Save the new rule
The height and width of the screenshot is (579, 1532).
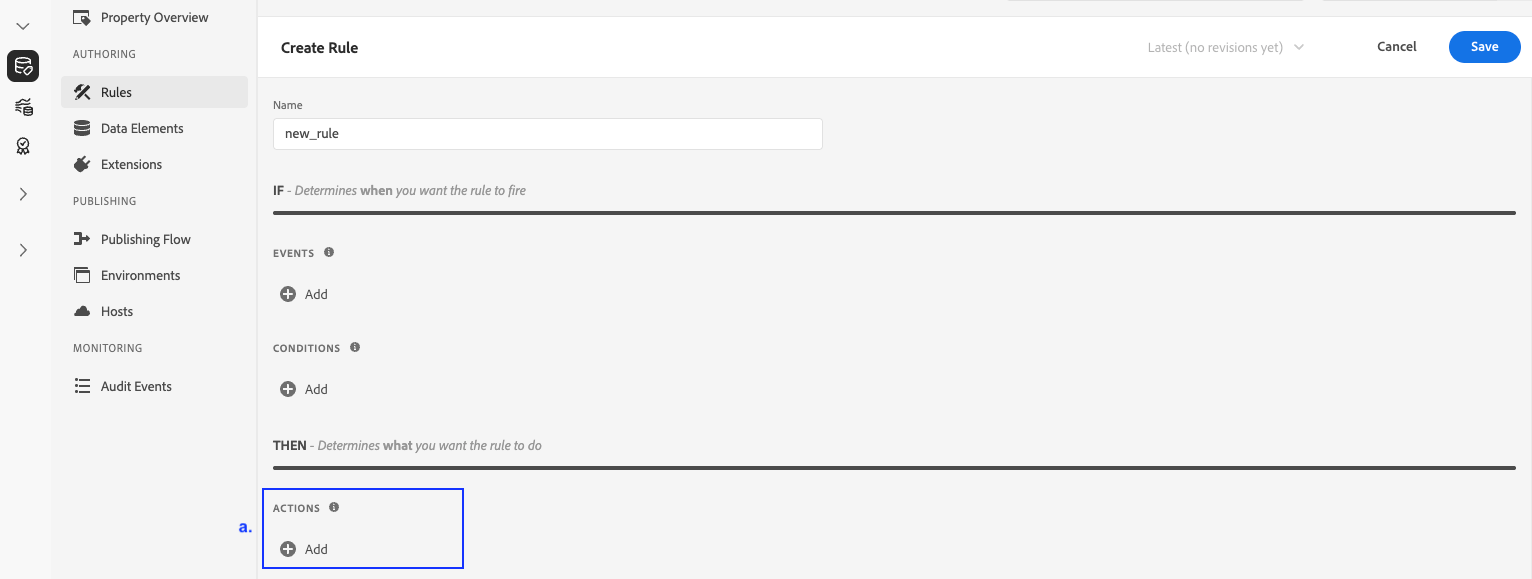coord(1484,47)
